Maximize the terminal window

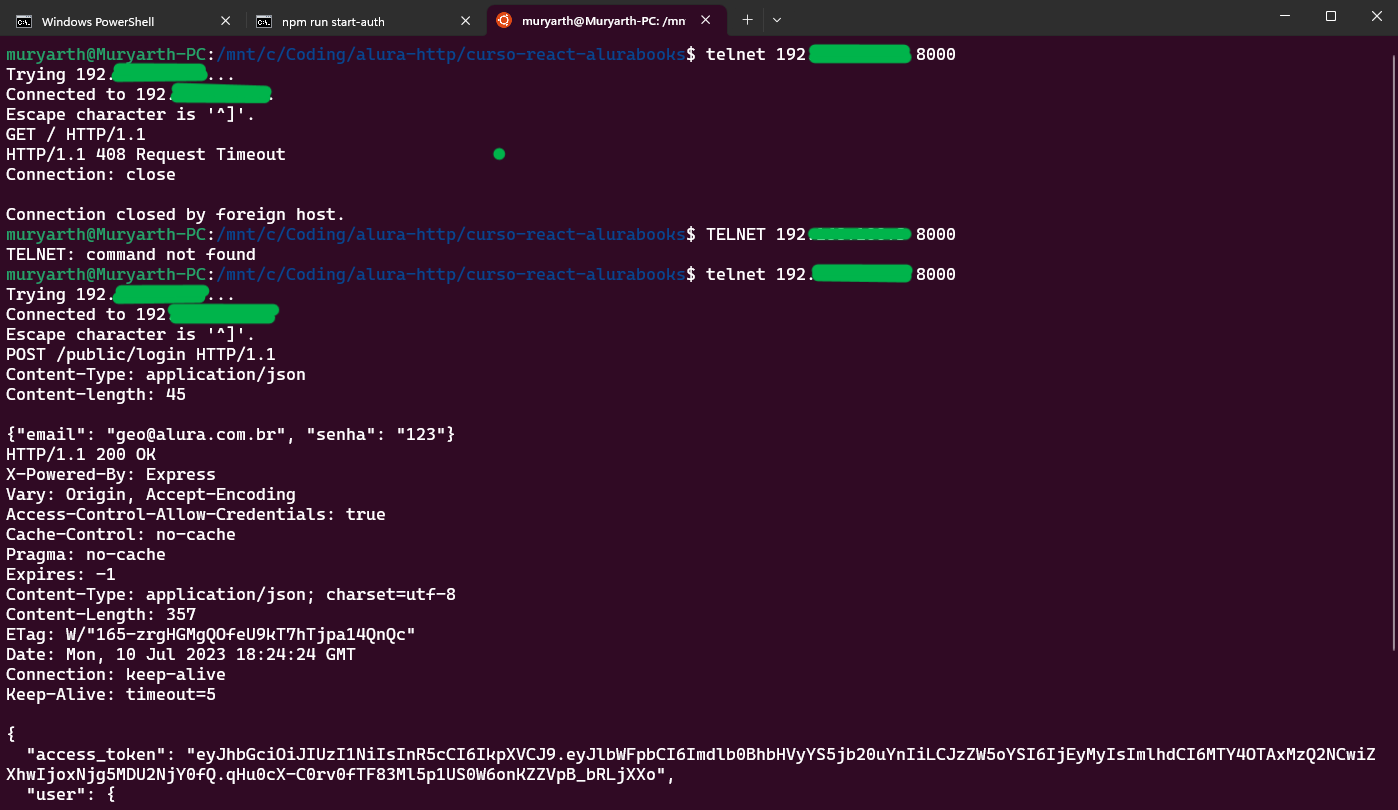[x=1330, y=16]
